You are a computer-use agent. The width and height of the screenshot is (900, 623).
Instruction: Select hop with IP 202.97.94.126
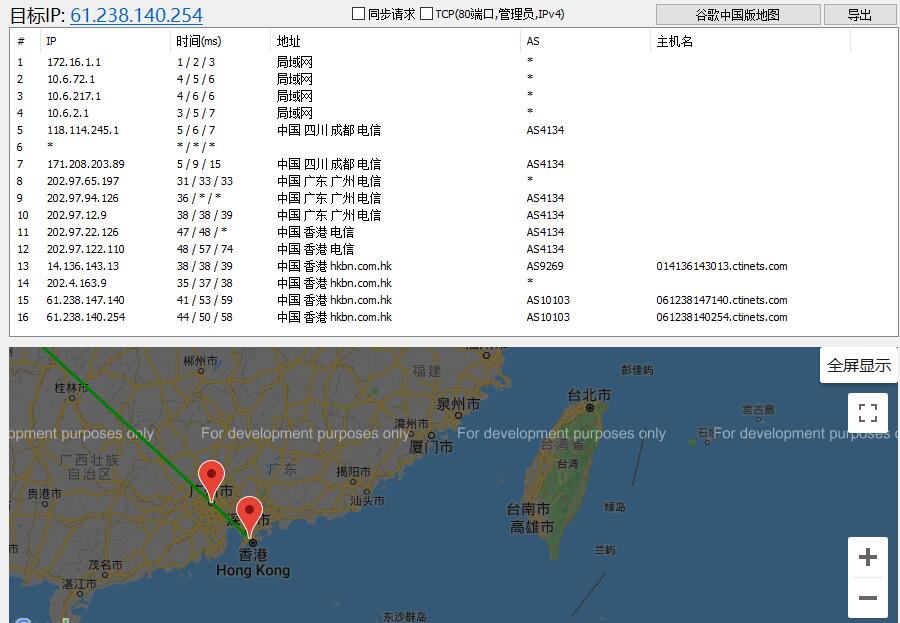(x=453, y=198)
